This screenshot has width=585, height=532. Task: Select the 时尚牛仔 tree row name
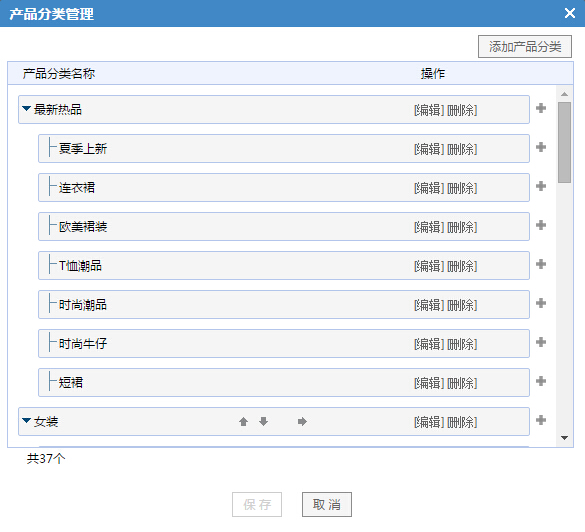point(83,344)
